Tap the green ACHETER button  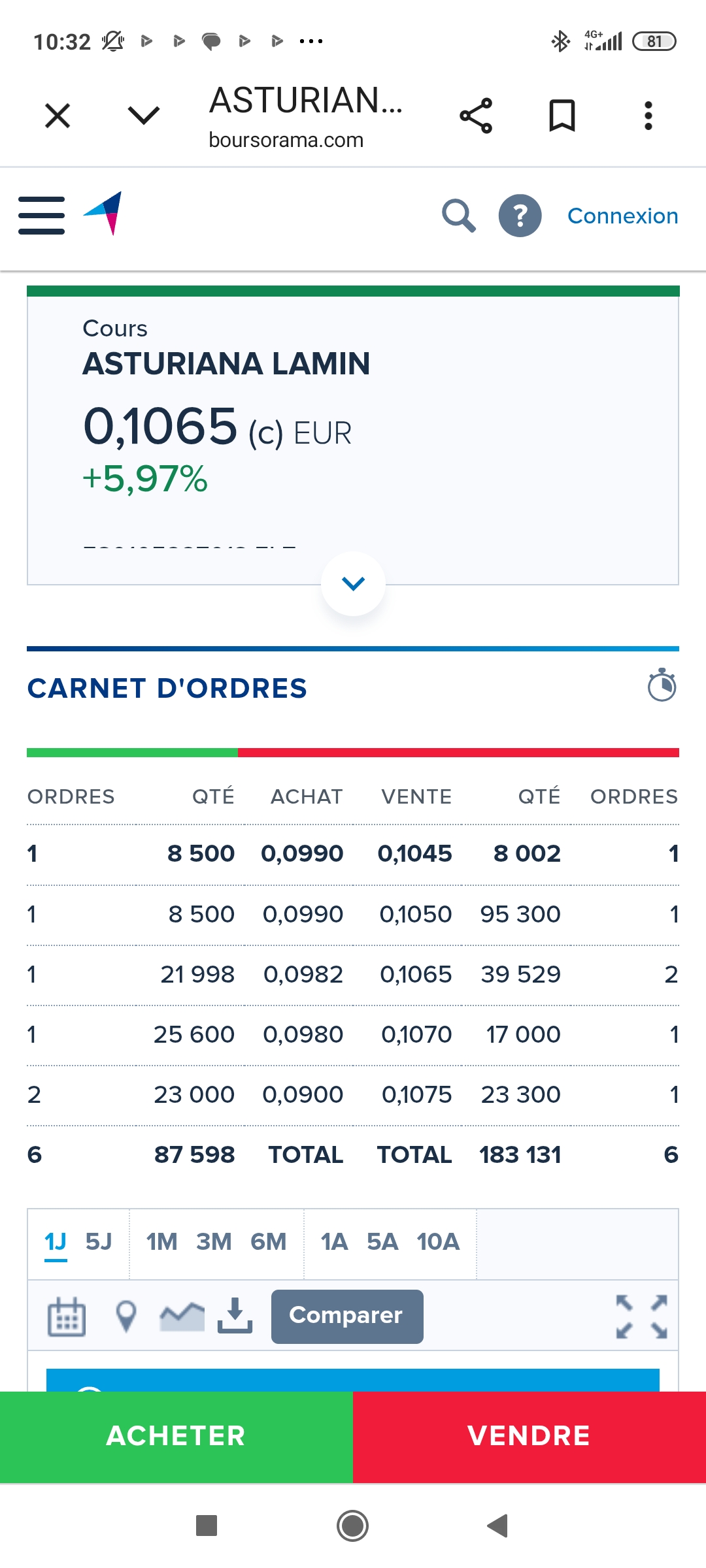coord(176,1437)
